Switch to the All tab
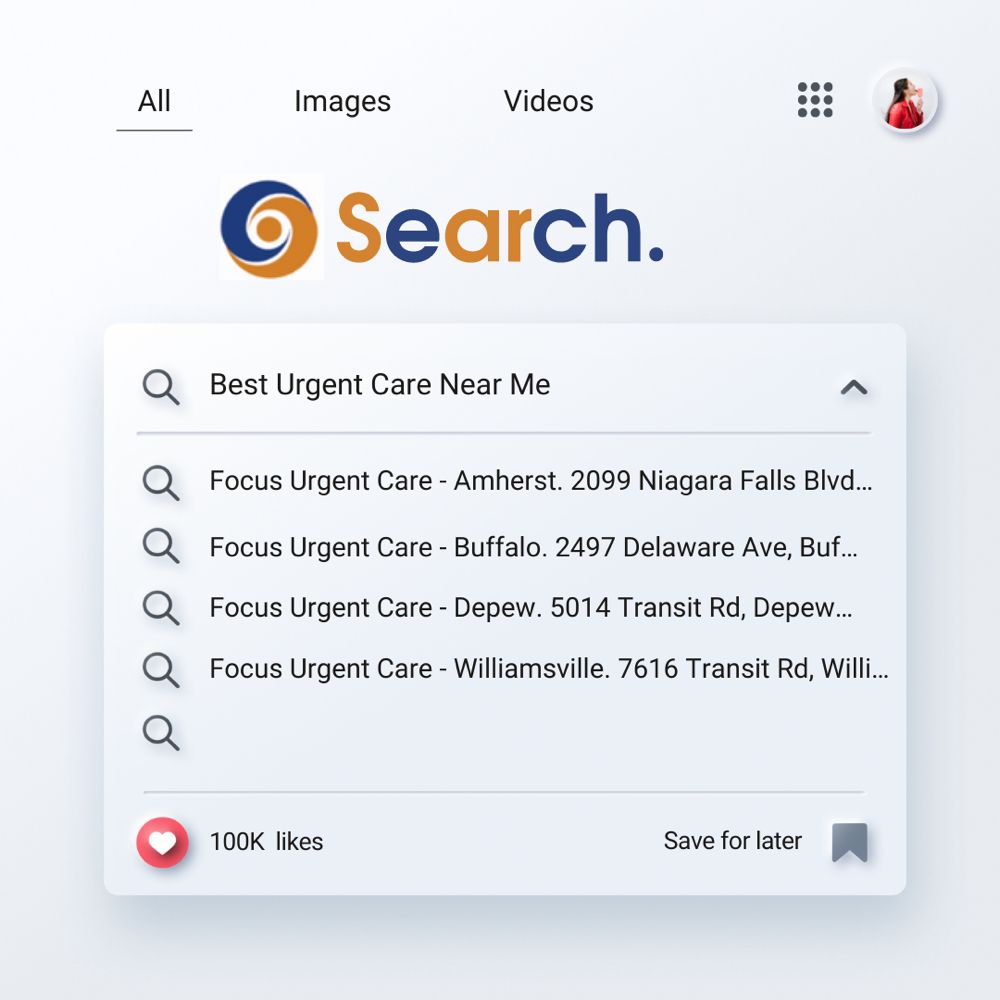1000x1000 pixels. tap(154, 102)
